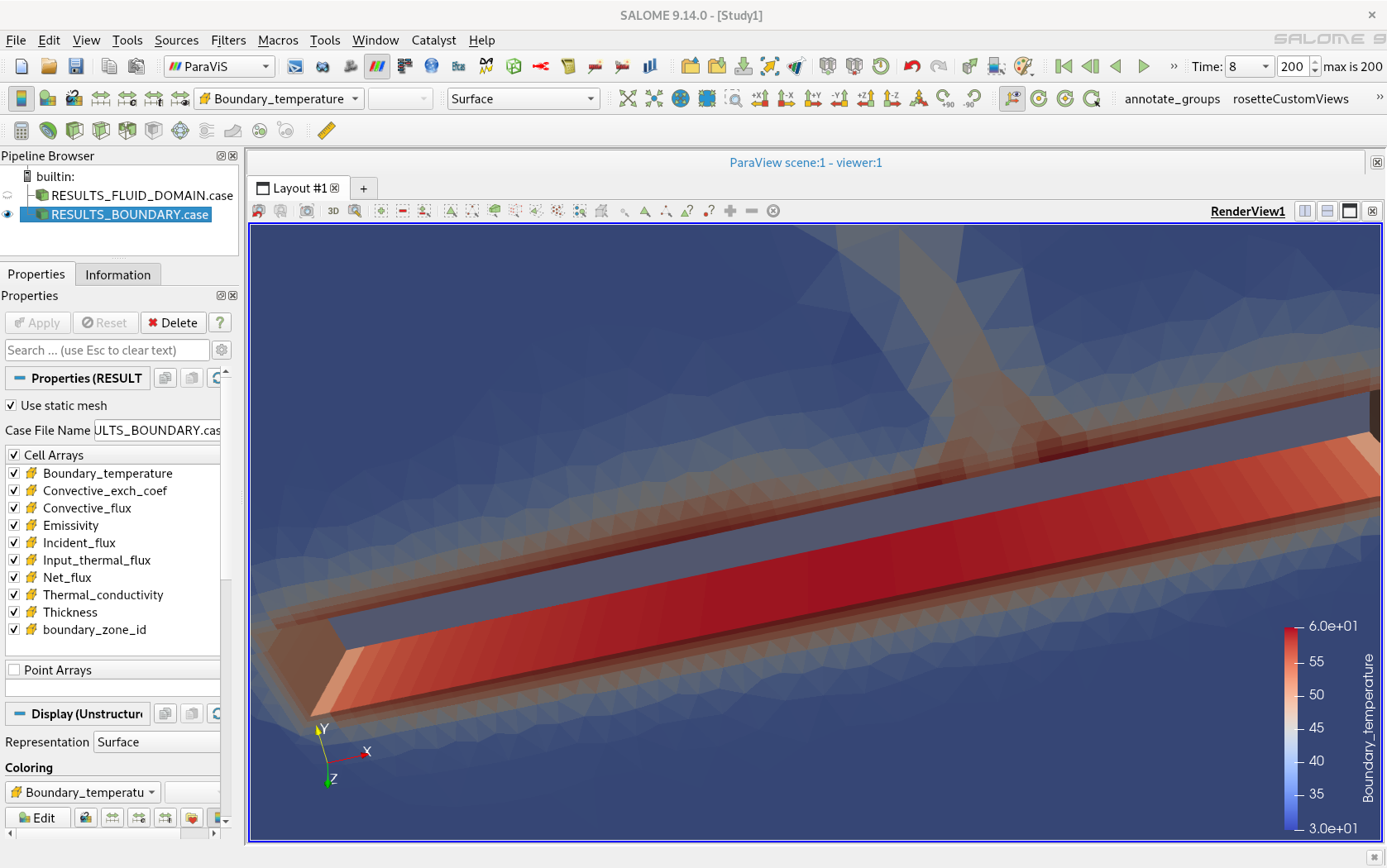Click the Calculator filter icon
The width and height of the screenshot is (1387, 868).
(22, 131)
